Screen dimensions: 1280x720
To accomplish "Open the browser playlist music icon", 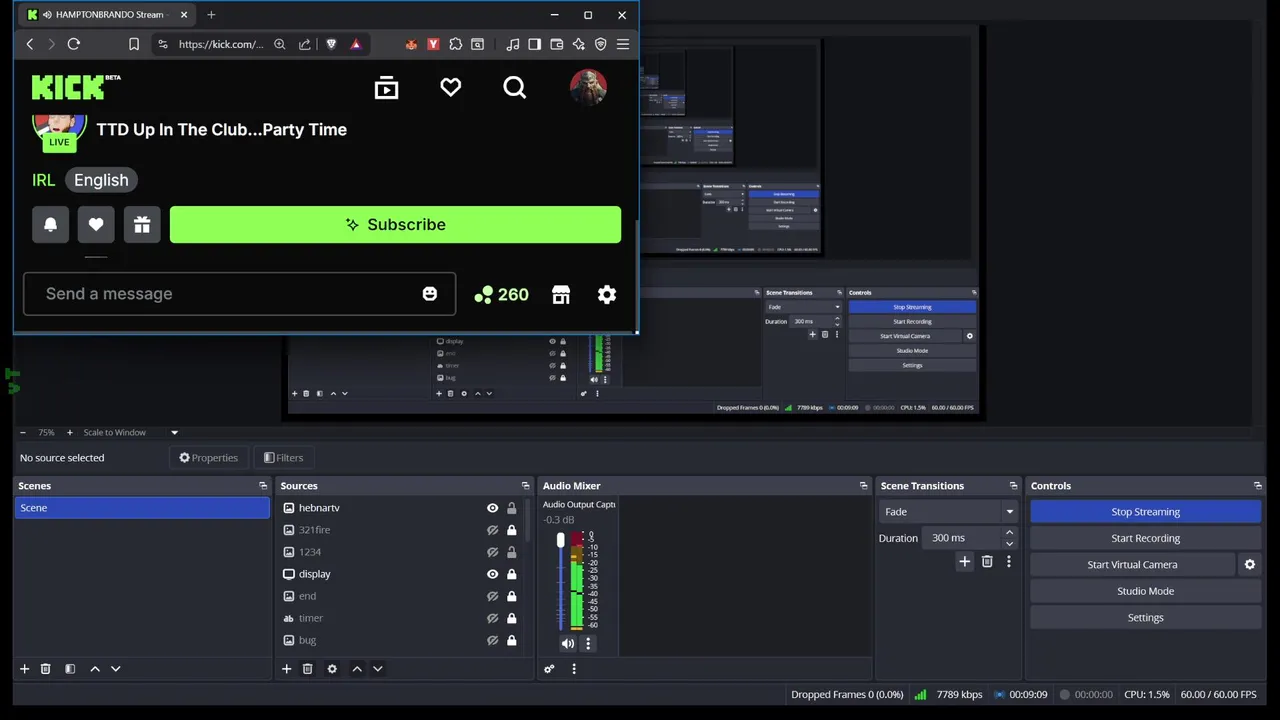I will [513, 44].
